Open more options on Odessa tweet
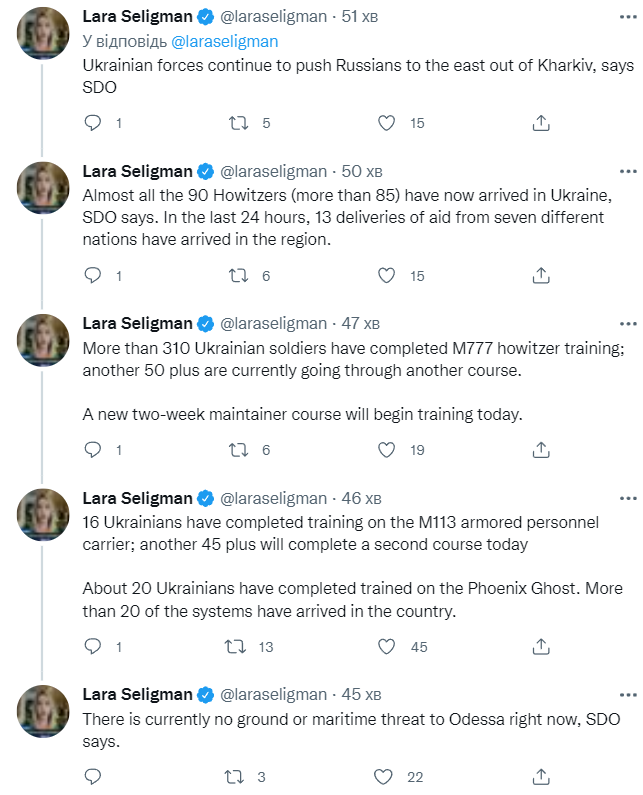This screenshot has width=643, height=795. pos(627,694)
